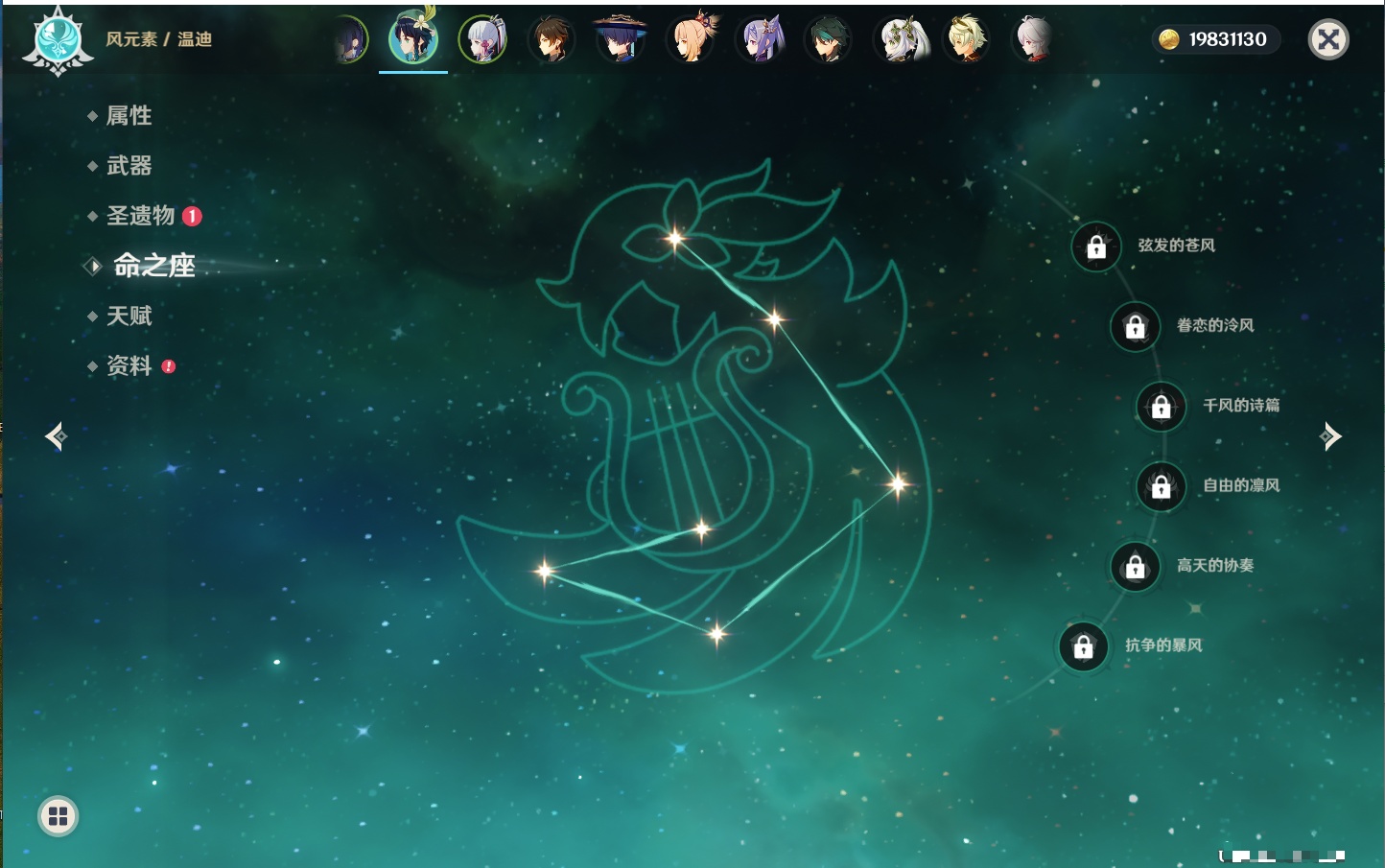Image resolution: width=1385 pixels, height=868 pixels.
Task: Click the Mora coin icon
Action: (1168, 39)
